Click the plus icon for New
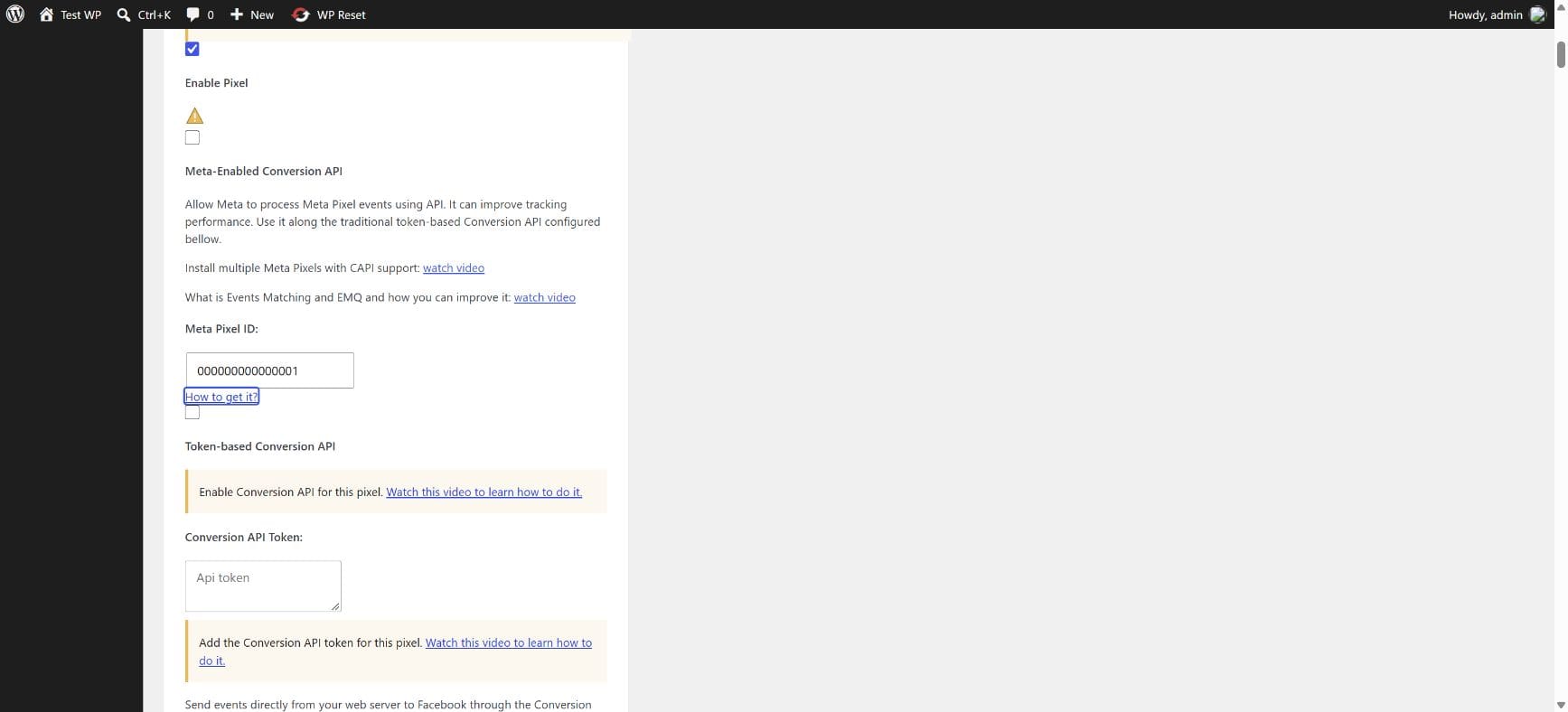Image resolution: width=1568 pixels, height=712 pixels. click(x=237, y=14)
